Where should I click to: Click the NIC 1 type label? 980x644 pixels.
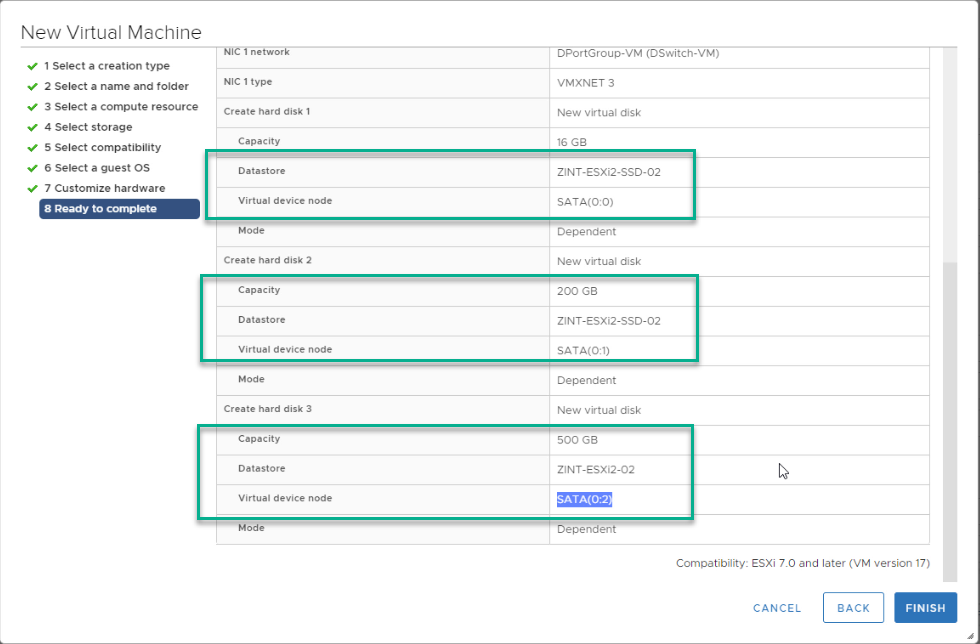point(248,82)
